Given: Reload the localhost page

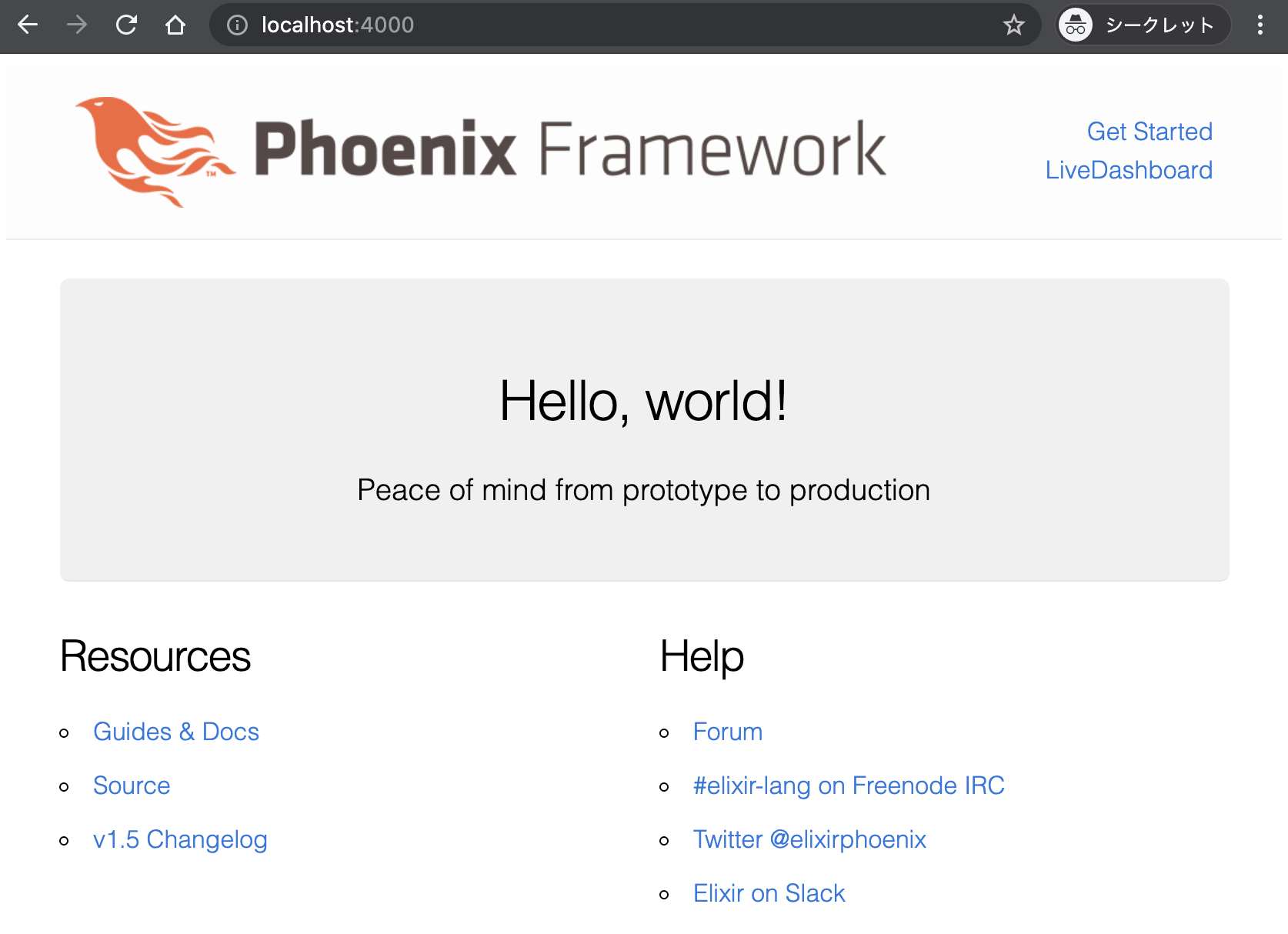Looking at the screenshot, I should coord(127,25).
